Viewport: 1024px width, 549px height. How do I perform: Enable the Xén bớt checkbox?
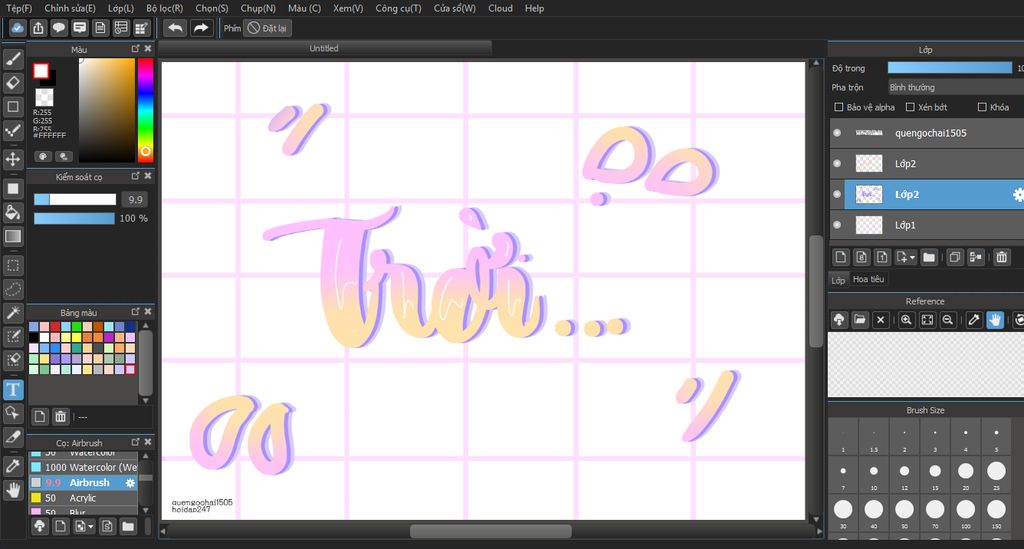[x=910, y=107]
